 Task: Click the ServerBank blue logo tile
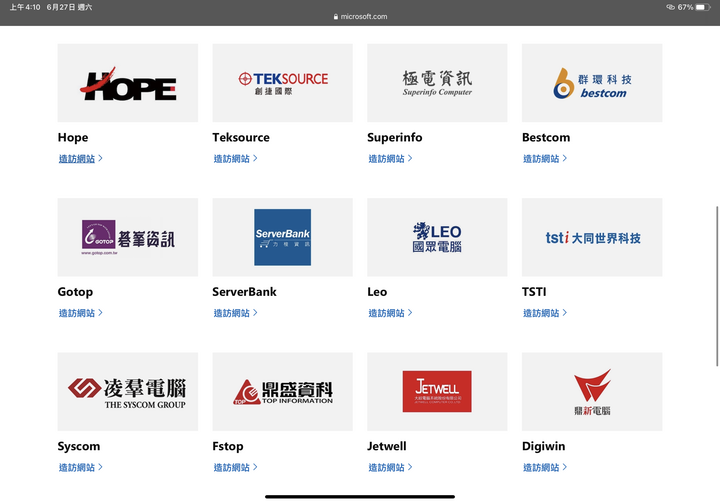click(282, 237)
